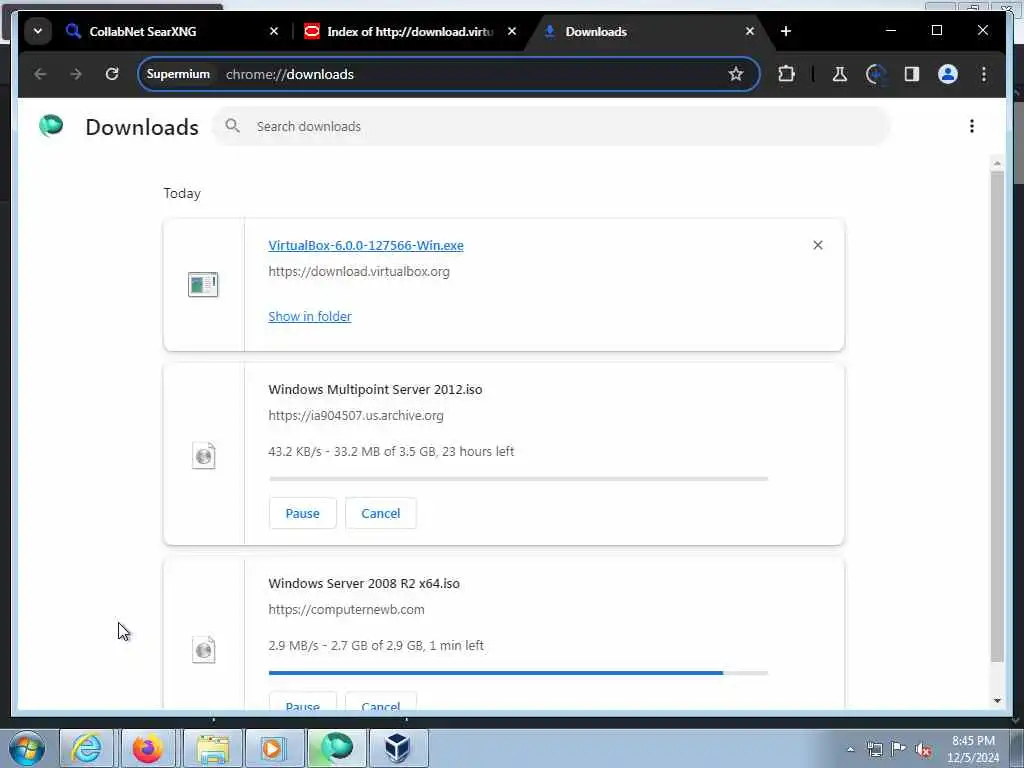The height and width of the screenshot is (768, 1024).
Task: Click the search magnifier icon
Action: pos(232,126)
